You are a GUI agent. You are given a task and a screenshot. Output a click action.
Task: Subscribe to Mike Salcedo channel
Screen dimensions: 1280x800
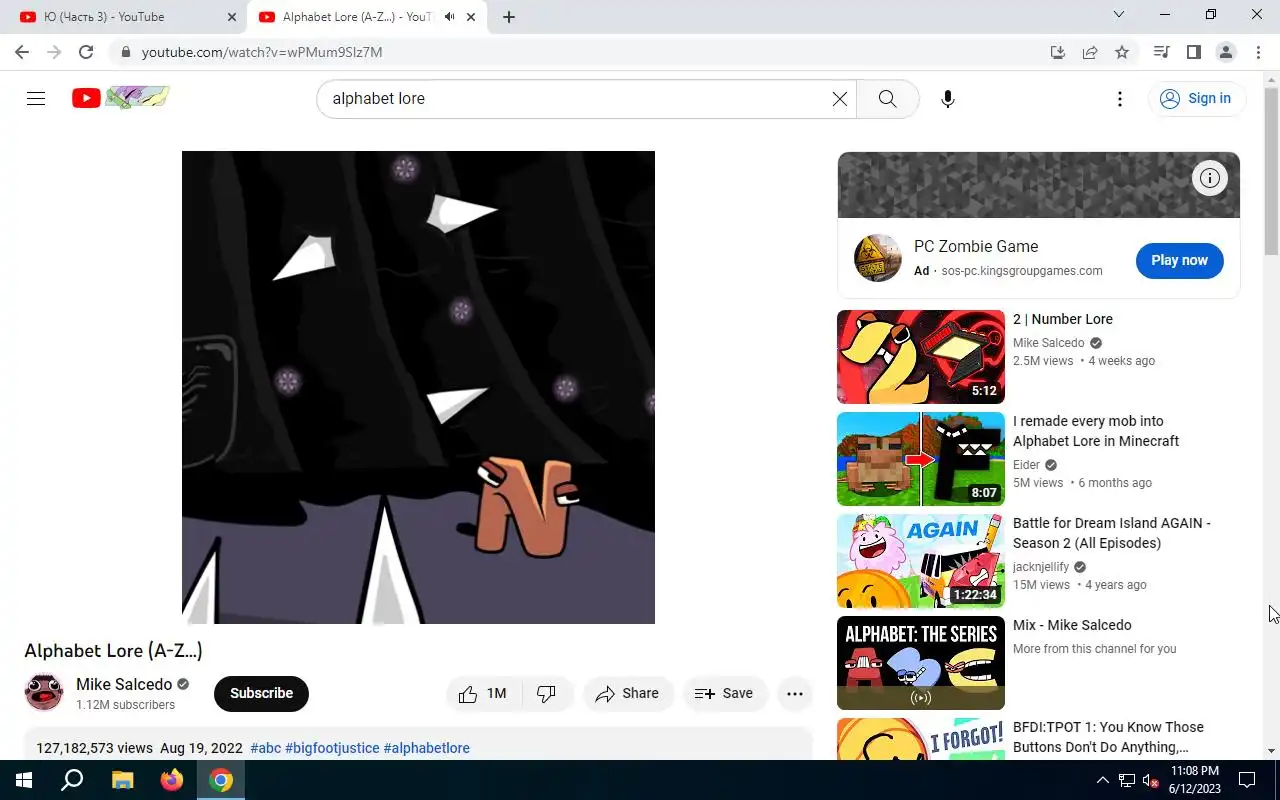261,693
